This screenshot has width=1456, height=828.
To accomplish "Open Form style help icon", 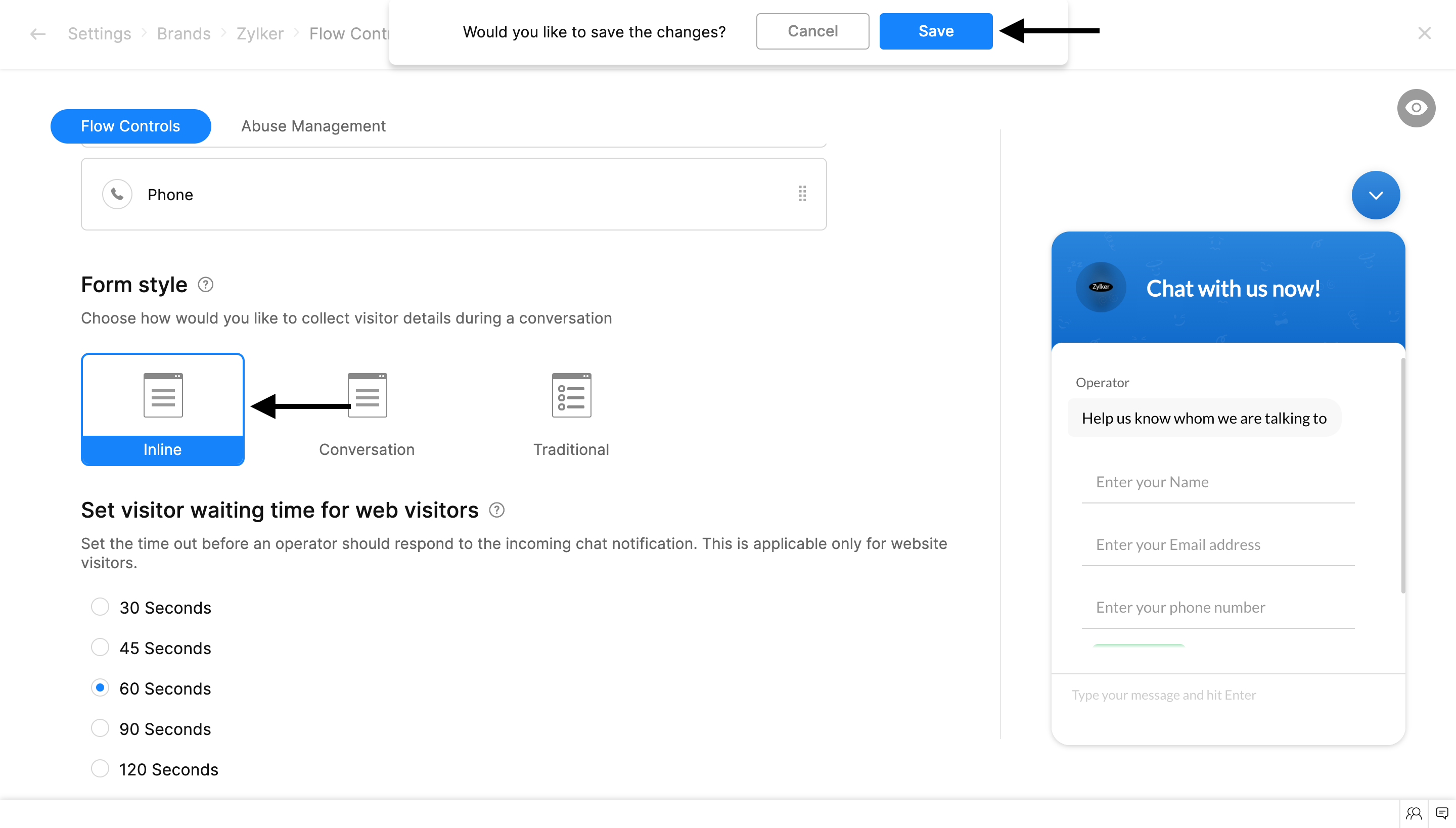I will [205, 284].
